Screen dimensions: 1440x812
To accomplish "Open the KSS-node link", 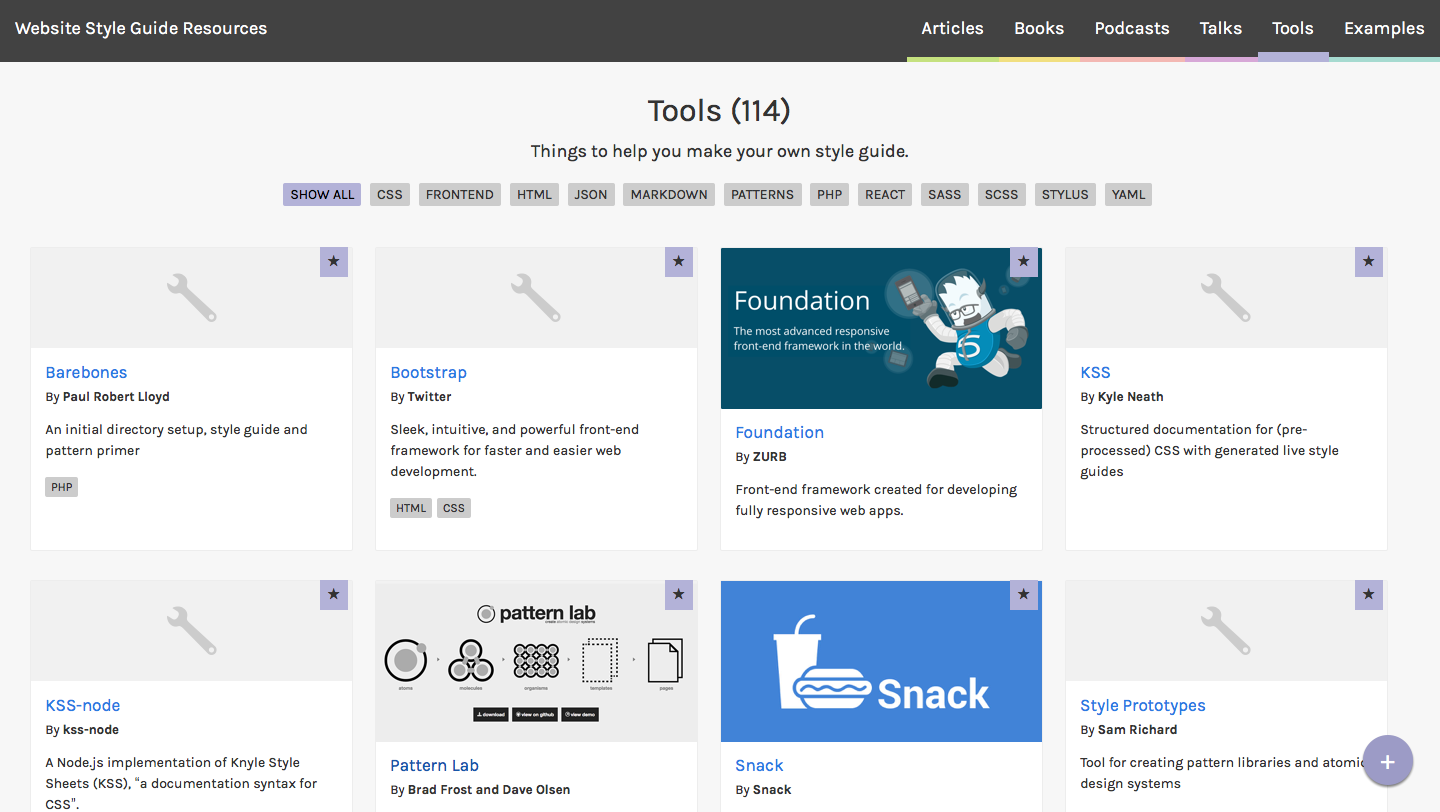I will point(83,705).
